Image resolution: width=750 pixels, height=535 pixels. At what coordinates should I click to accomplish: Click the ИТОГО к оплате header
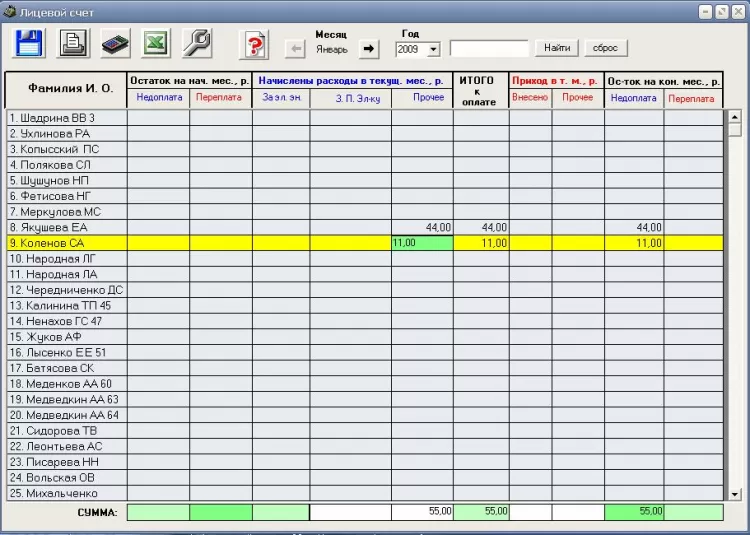click(481, 90)
